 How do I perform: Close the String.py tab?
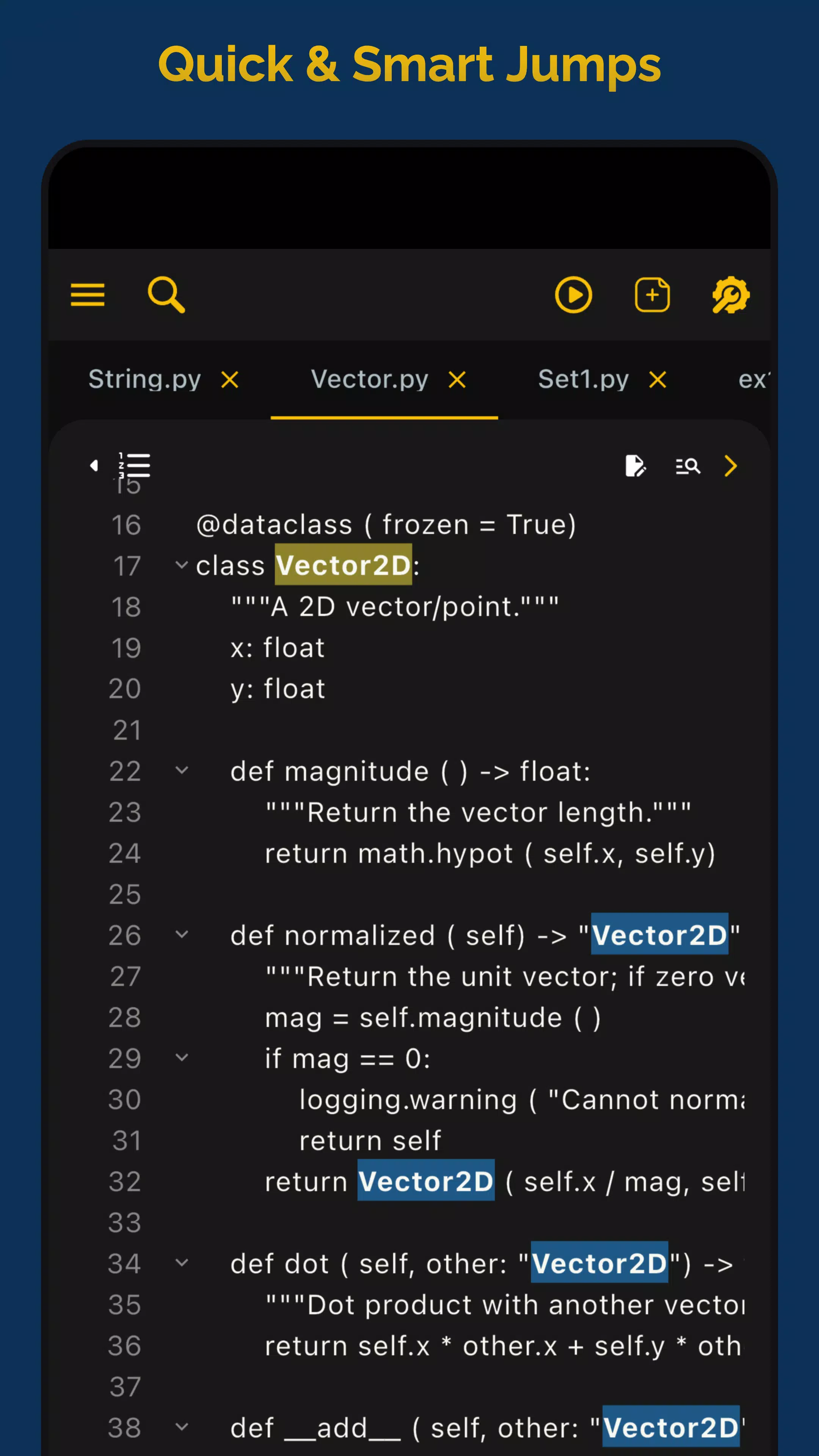tap(229, 380)
